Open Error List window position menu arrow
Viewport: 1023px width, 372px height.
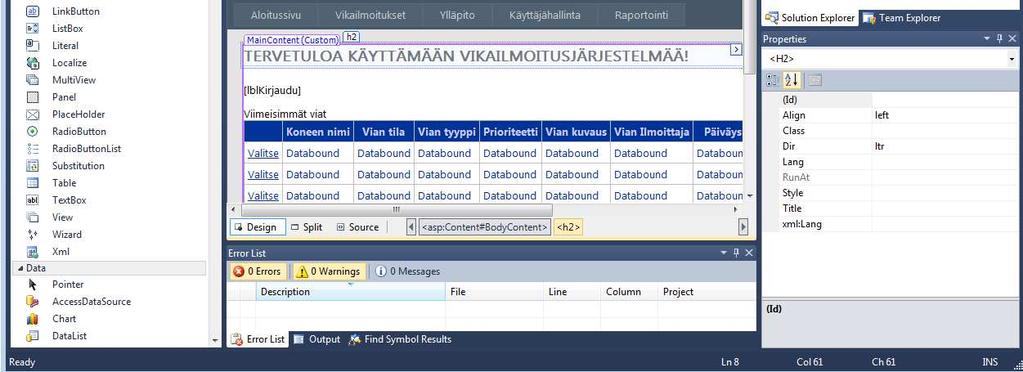pos(724,253)
